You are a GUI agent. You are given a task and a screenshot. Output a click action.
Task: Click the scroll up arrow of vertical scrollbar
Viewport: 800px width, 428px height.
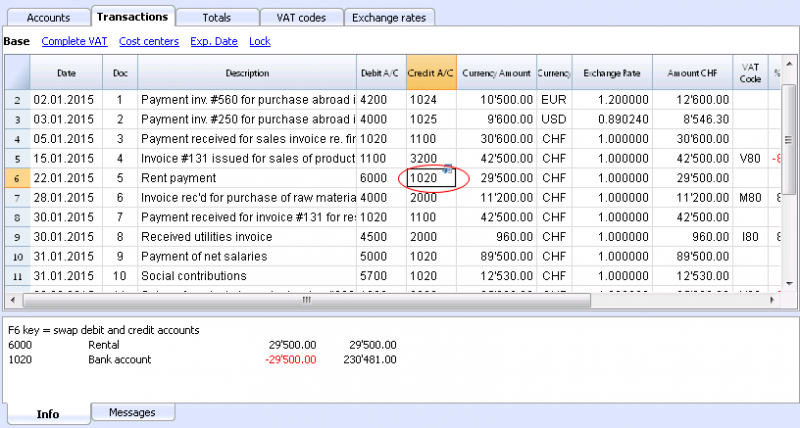[x=789, y=63]
